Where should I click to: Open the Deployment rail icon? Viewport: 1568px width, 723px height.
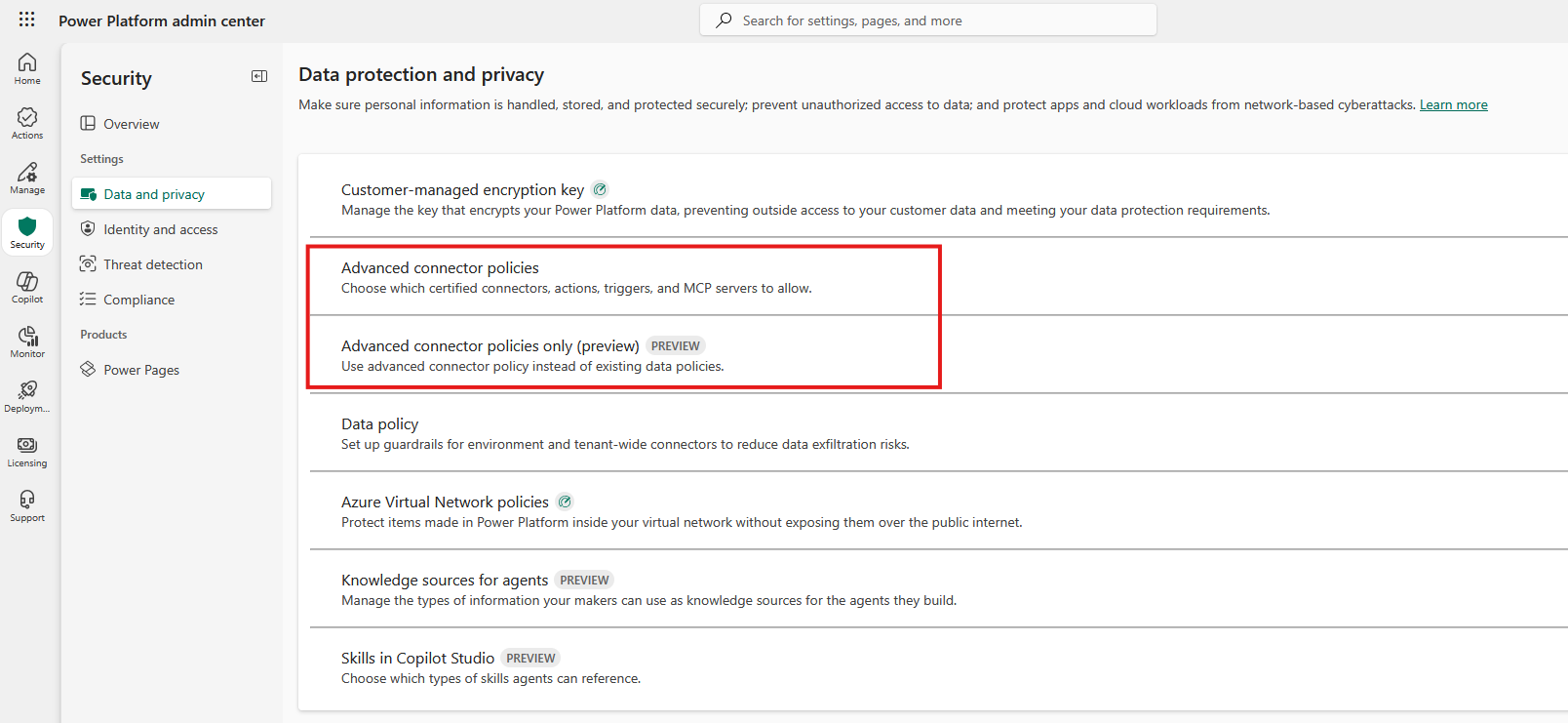tap(27, 396)
